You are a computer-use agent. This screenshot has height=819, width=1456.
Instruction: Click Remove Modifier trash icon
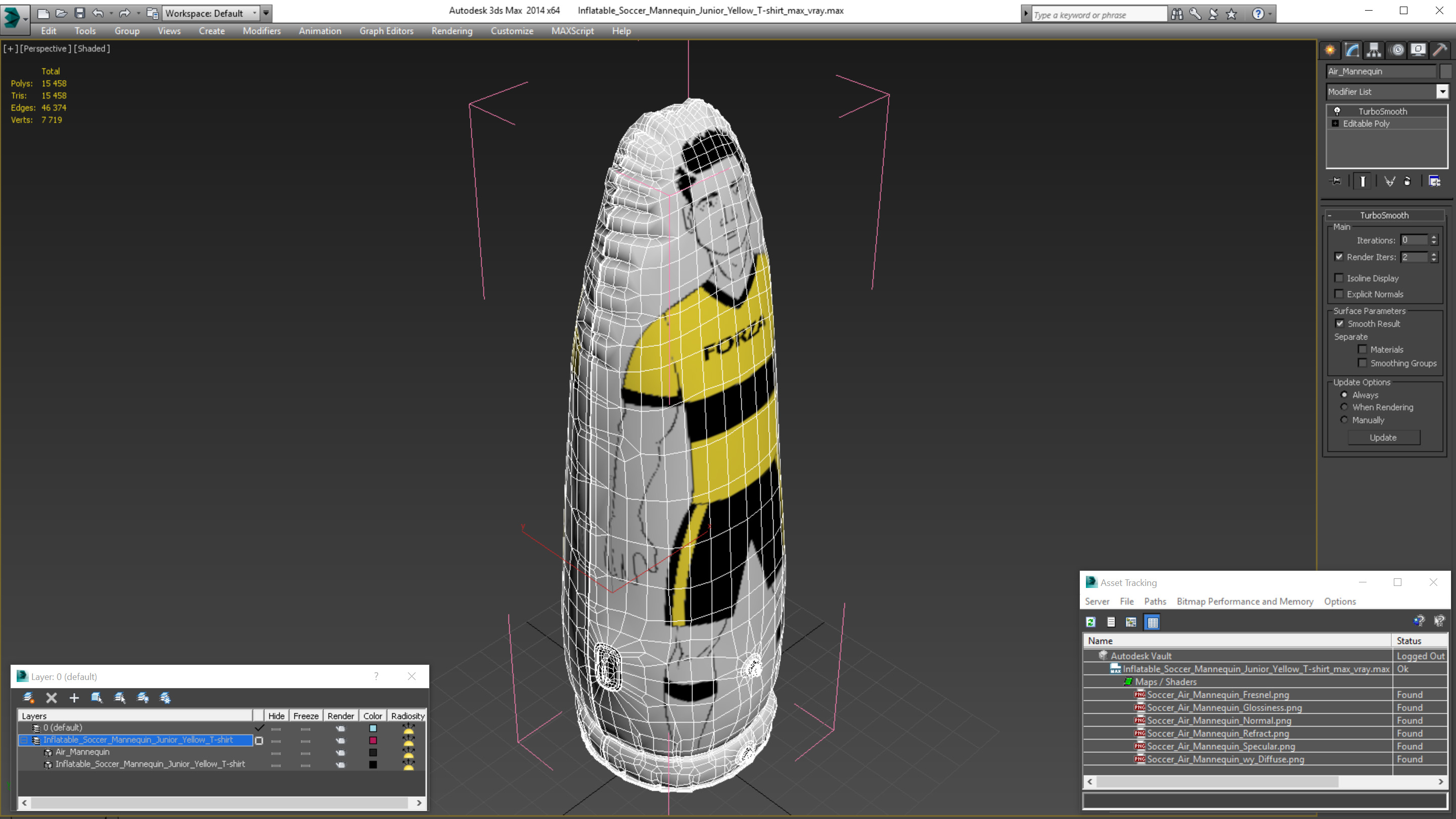point(1407,181)
